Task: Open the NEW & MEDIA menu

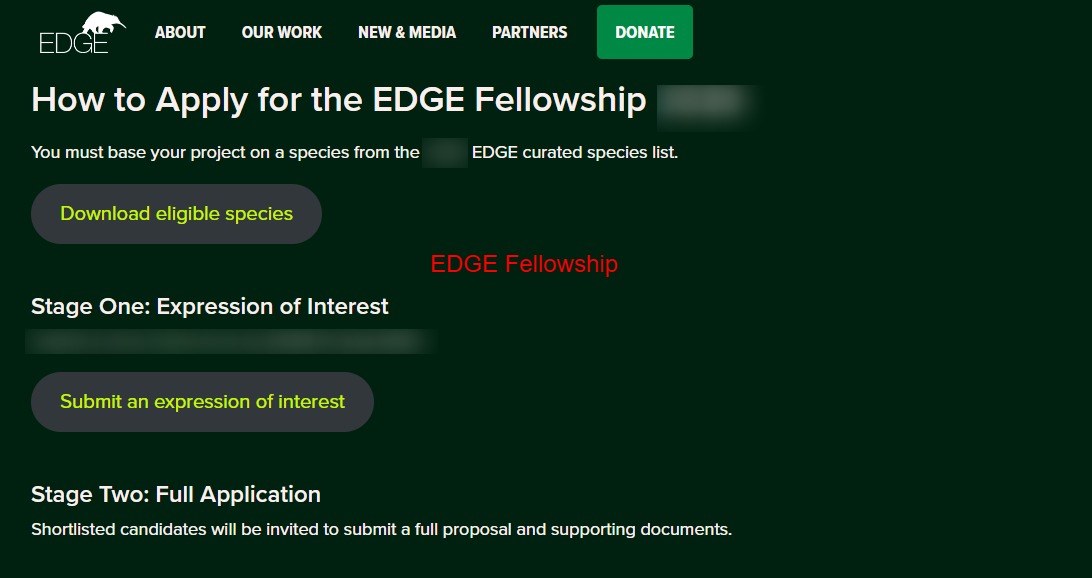Action: coord(407,32)
